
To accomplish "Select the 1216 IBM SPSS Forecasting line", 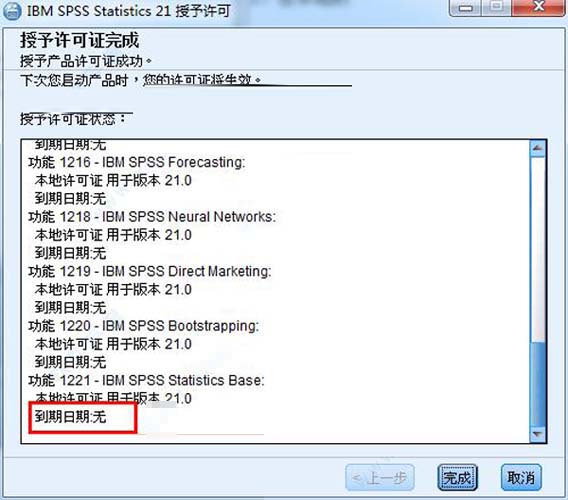I will (137, 162).
